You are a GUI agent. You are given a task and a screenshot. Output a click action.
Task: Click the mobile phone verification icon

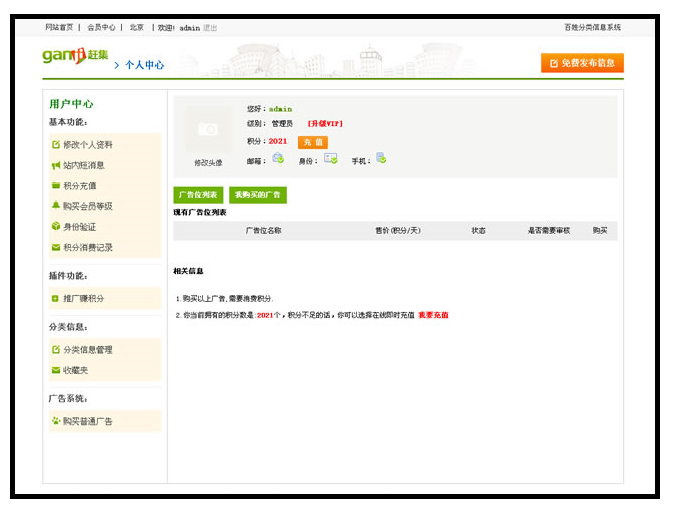pyautogui.click(x=381, y=159)
